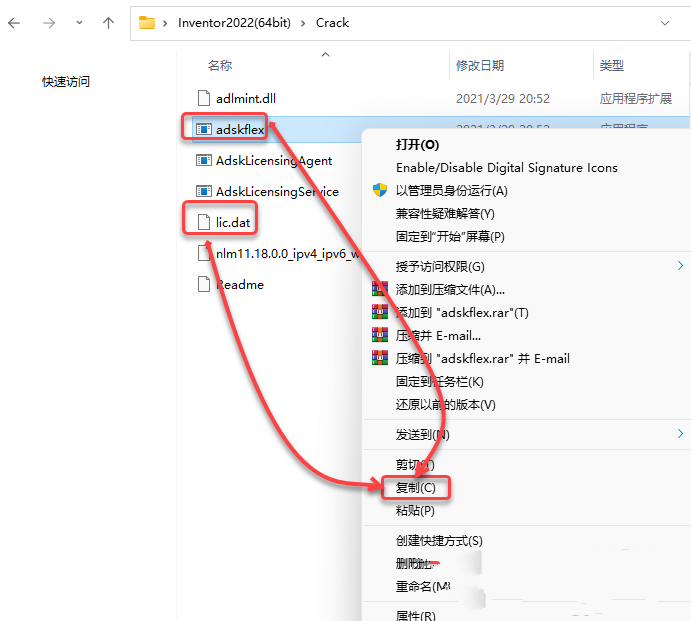This screenshot has height=621, width=691.
Task: Expand the 授予访问权限 submenu arrow
Action: tap(680, 265)
